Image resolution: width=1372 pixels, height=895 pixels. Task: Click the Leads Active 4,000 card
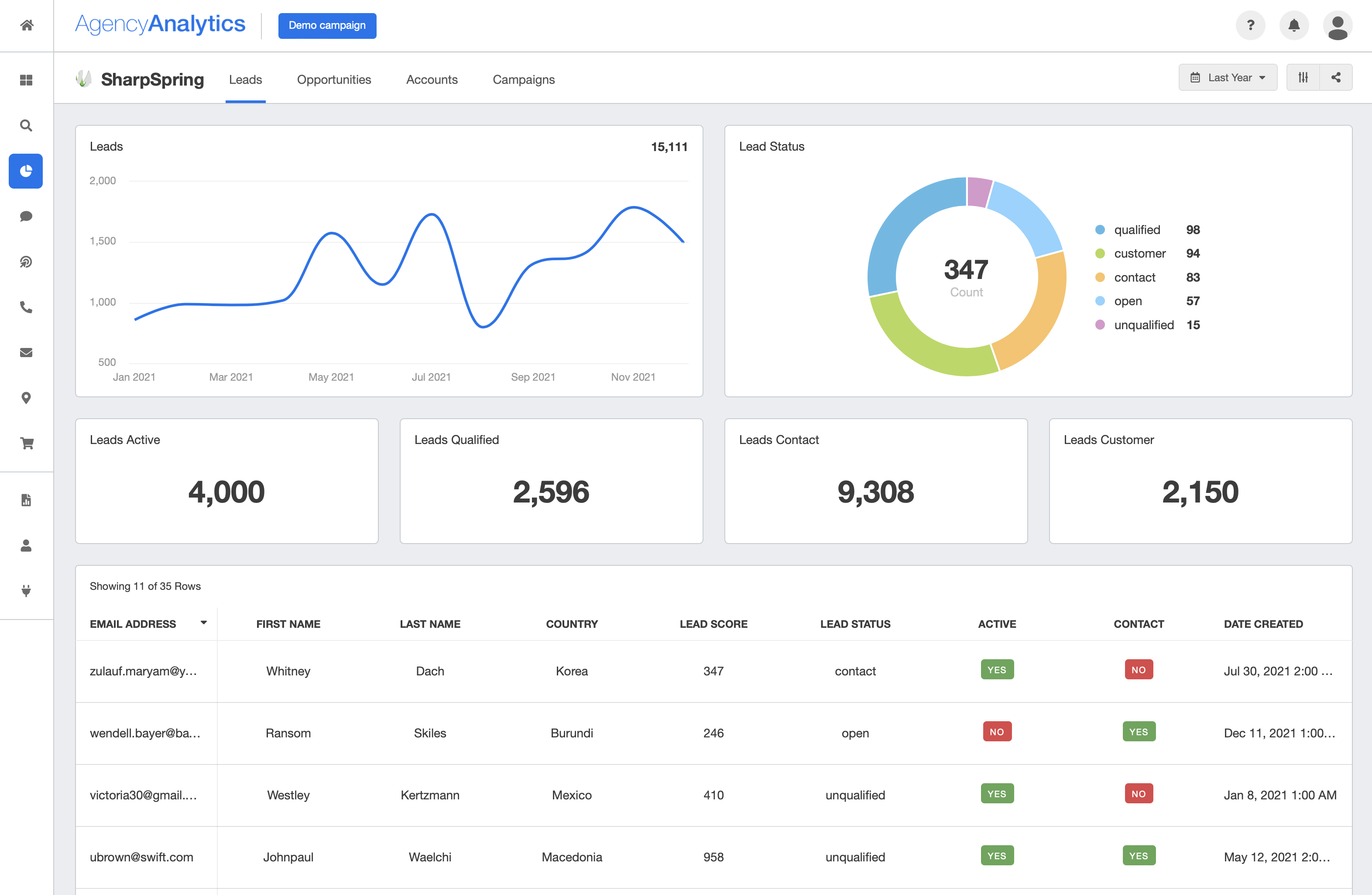point(226,481)
